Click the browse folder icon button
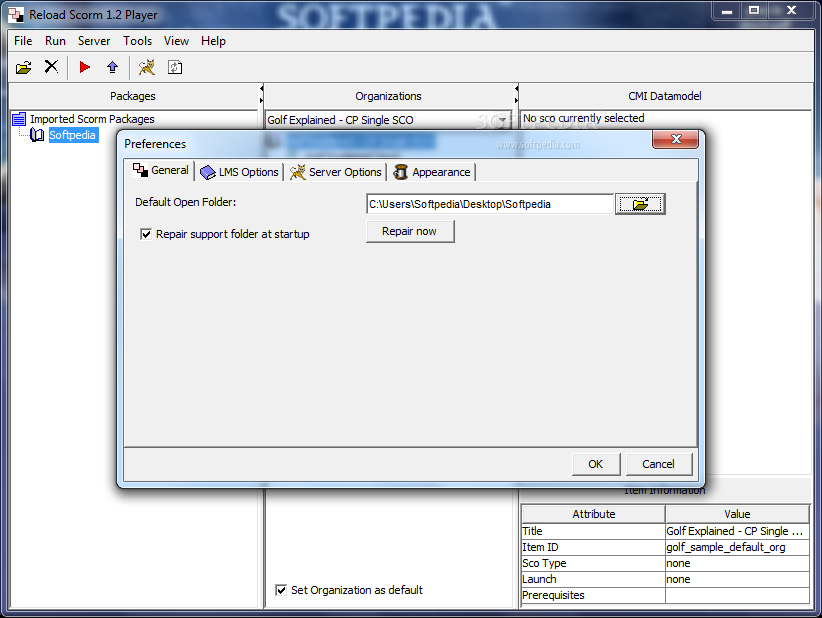This screenshot has width=822, height=618. [640, 204]
